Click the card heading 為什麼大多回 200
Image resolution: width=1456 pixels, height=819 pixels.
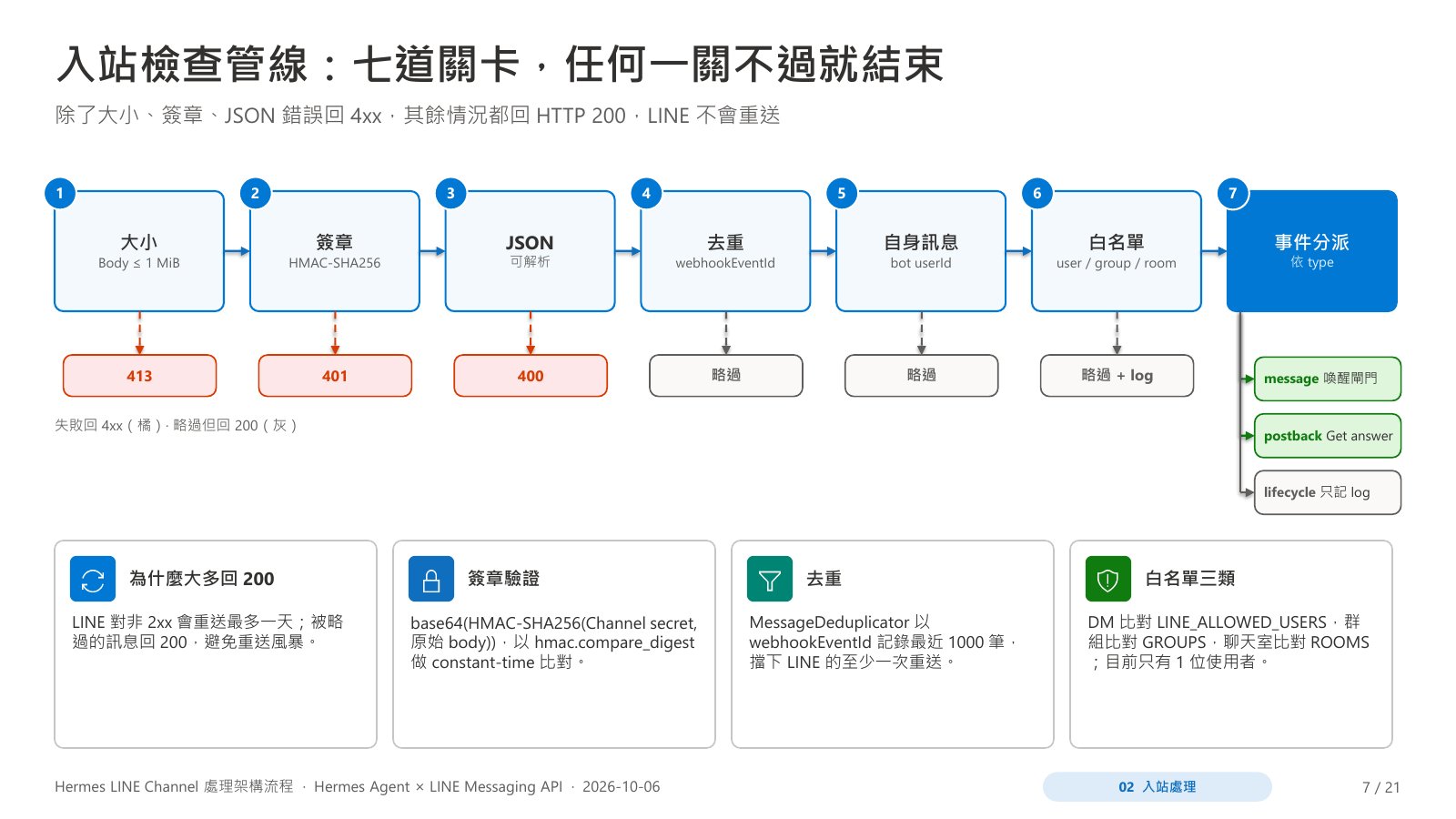click(x=202, y=579)
